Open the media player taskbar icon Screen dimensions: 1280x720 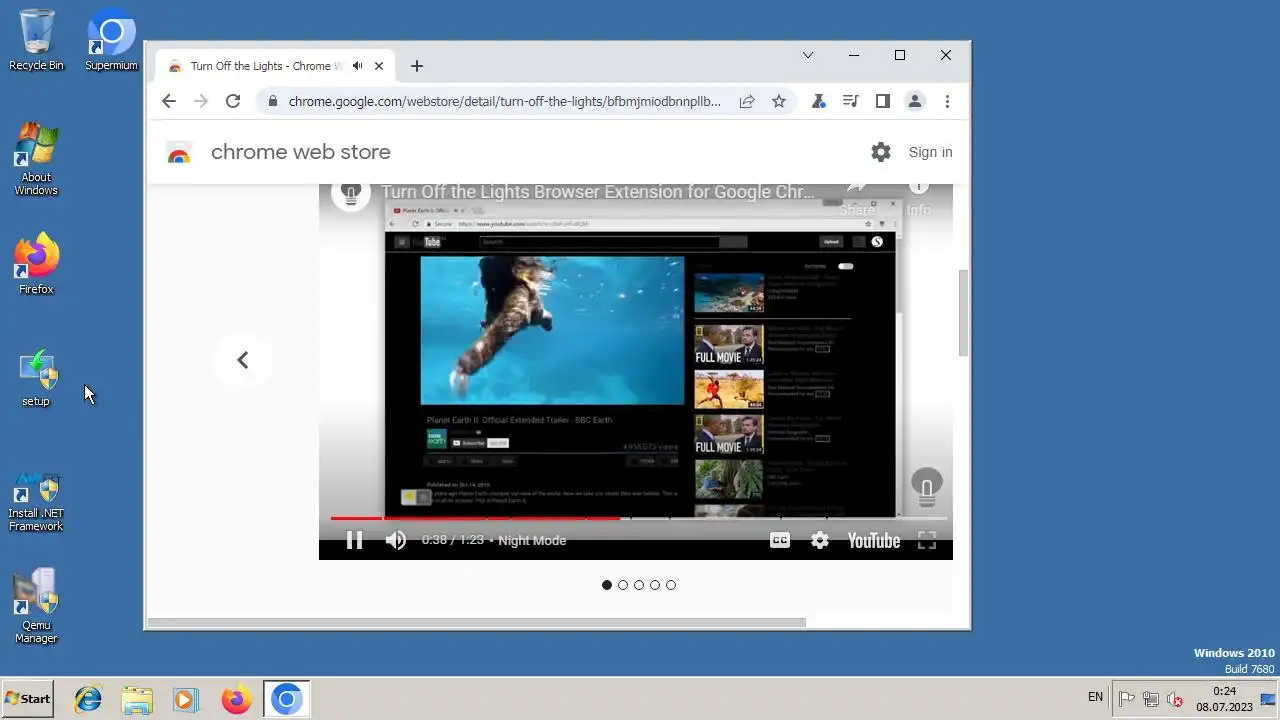click(185, 699)
